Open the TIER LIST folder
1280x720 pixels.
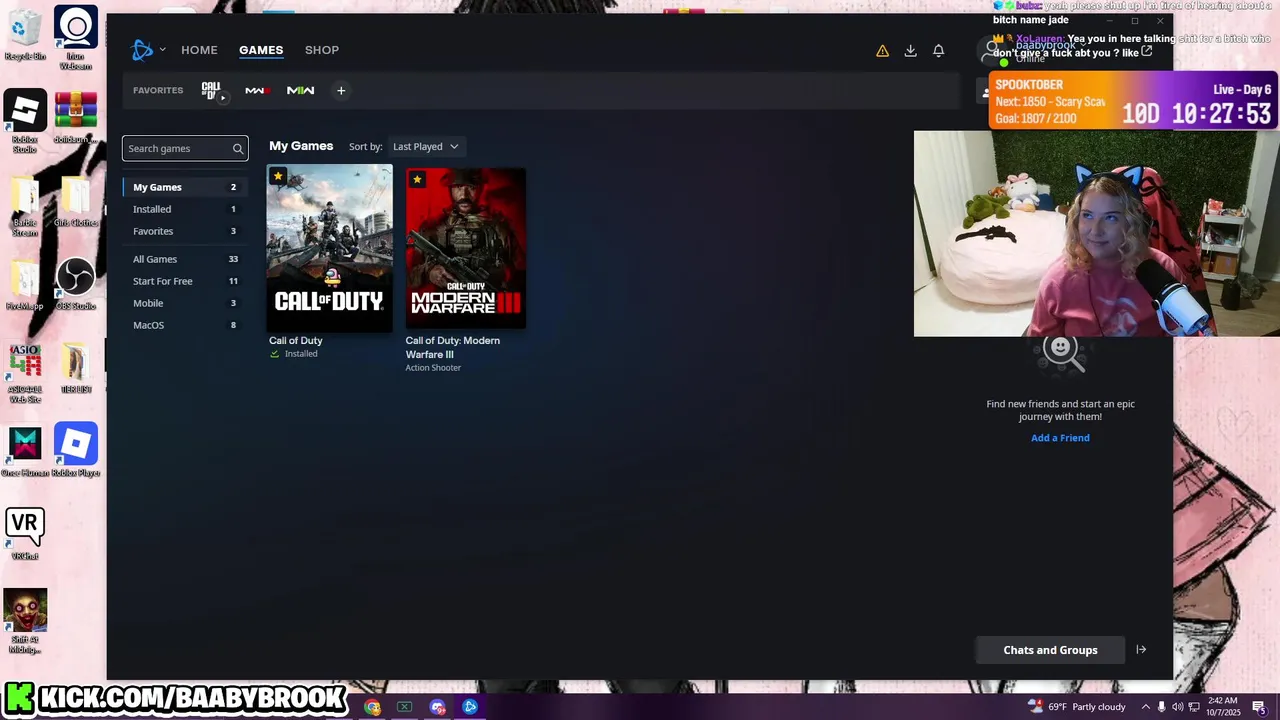pos(75,367)
